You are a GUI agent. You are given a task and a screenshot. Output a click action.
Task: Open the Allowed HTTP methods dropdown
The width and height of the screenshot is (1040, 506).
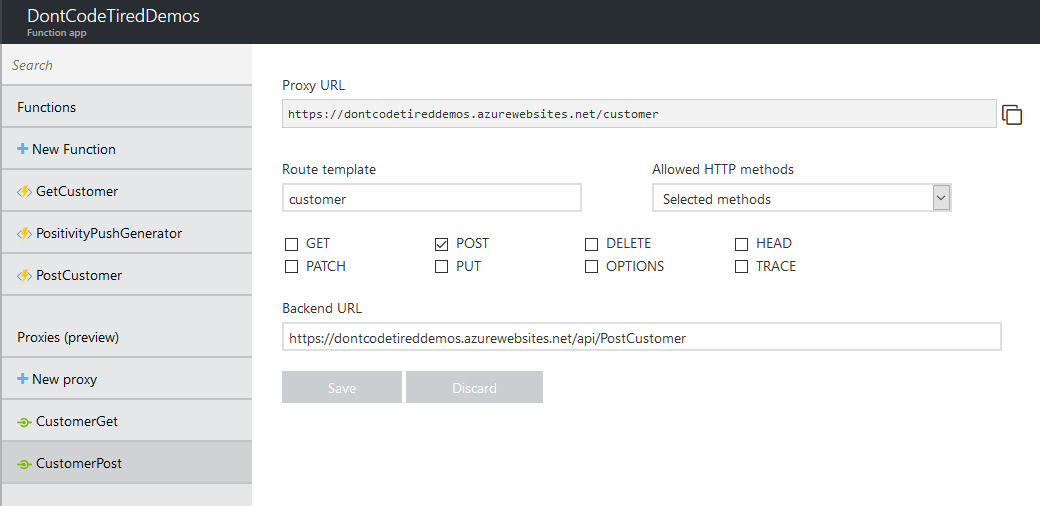[x=802, y=198]
